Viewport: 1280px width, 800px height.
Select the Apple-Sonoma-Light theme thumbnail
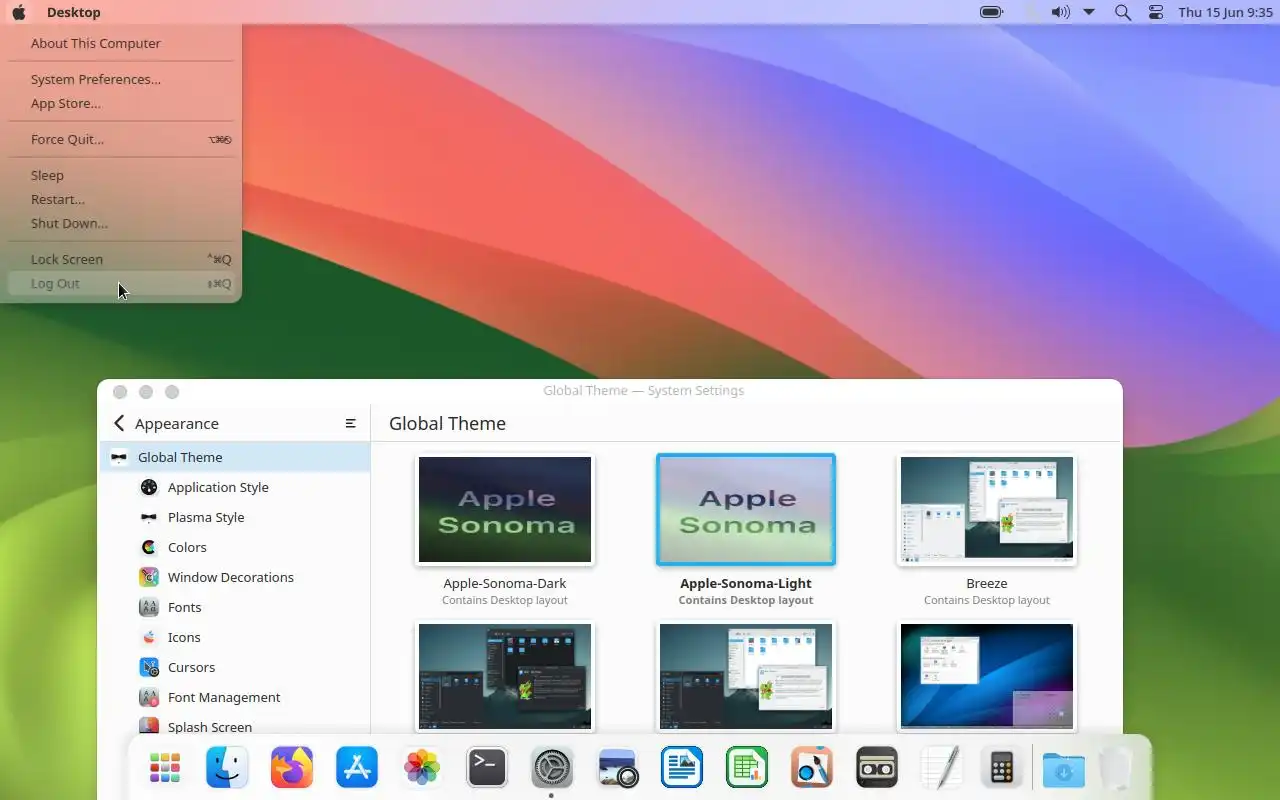coord(746,509)
